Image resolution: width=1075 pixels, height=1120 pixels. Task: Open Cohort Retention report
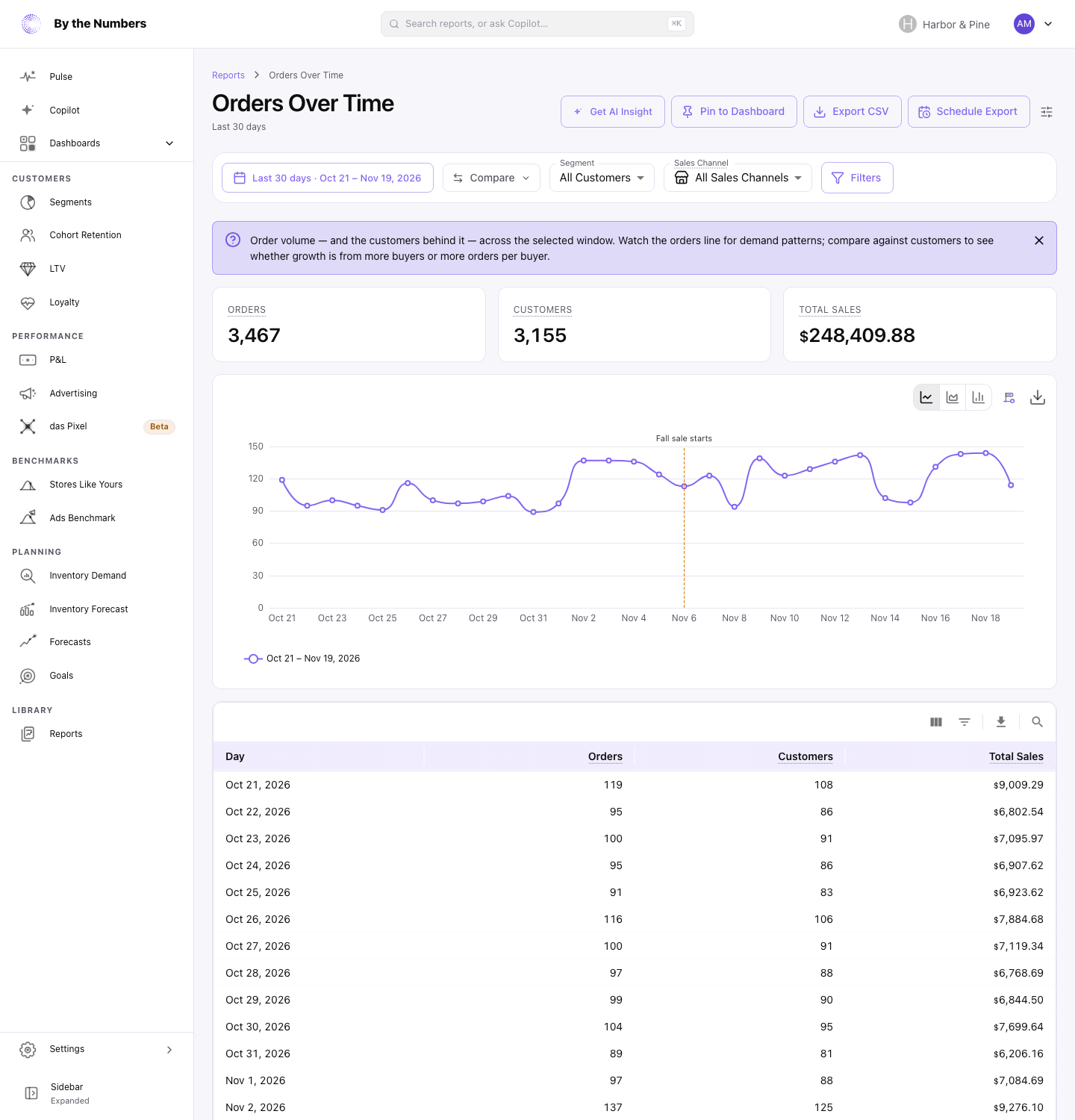(97, 235)
